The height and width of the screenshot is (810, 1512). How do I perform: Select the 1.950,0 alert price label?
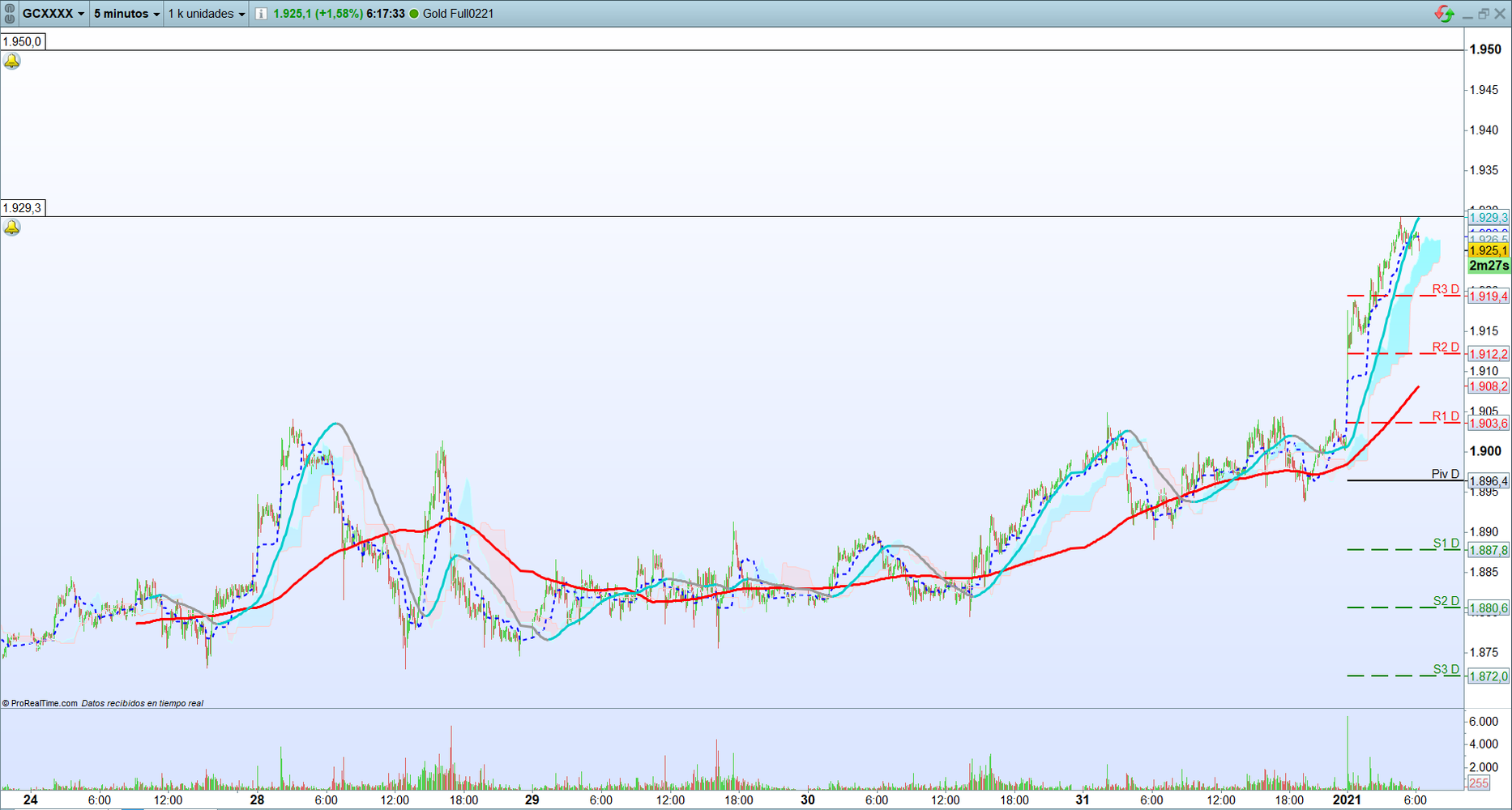[22, 41]
